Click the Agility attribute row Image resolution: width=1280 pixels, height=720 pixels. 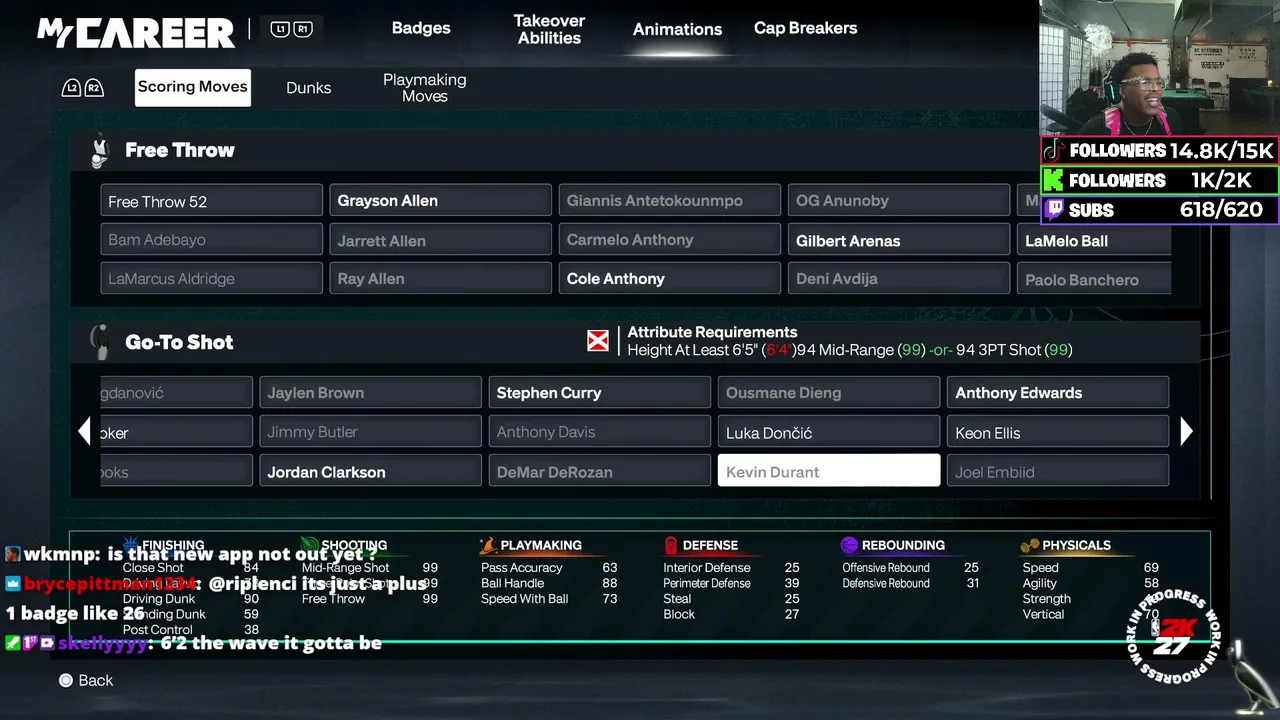point(1091,583)
